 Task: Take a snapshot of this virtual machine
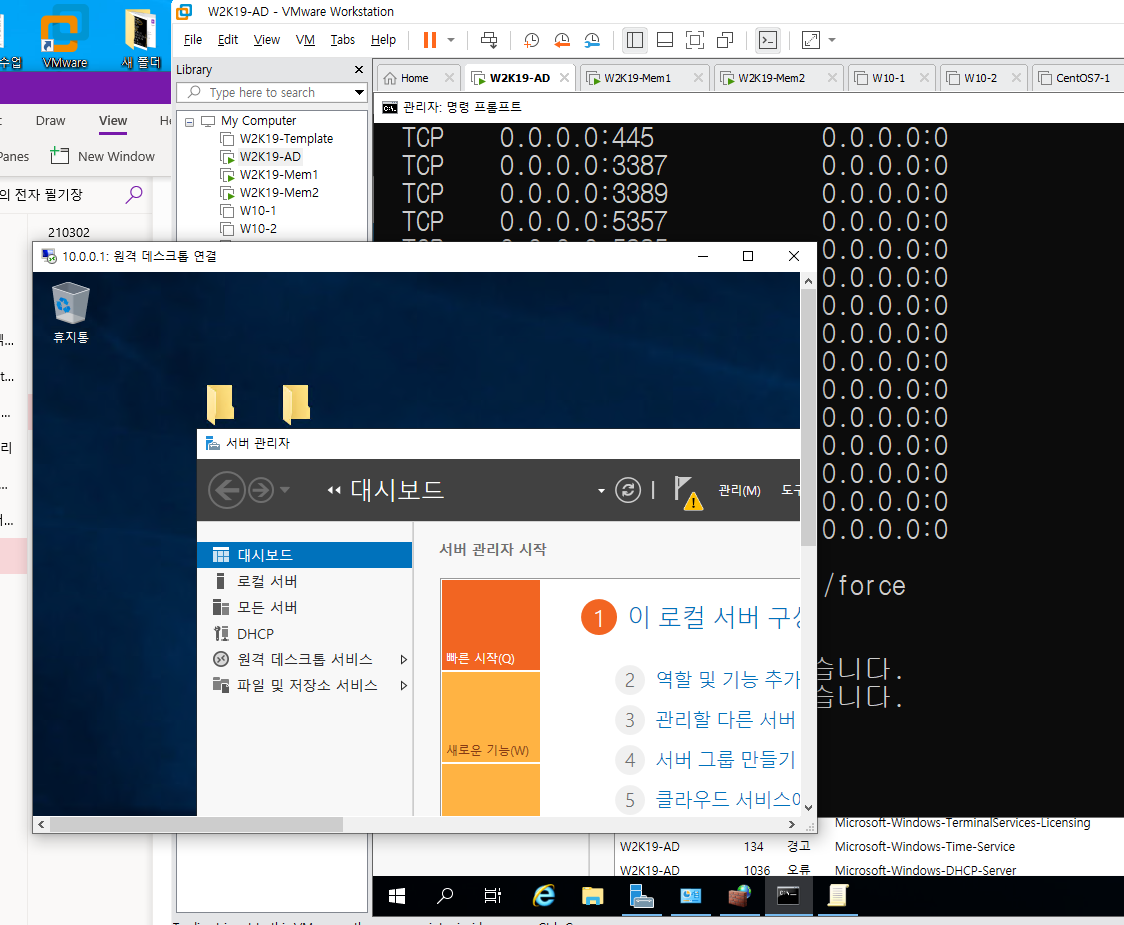pyautogui.click(x=531, y=40)
